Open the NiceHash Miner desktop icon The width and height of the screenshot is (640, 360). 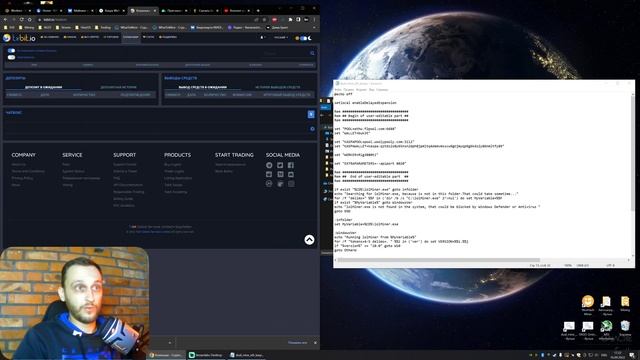coord(588,305)
